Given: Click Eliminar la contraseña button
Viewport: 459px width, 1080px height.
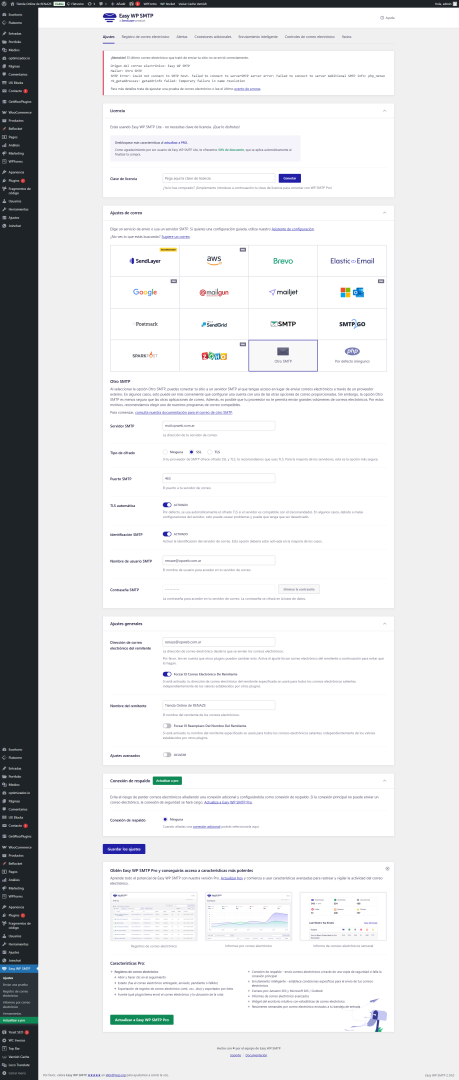Looking at the screenshot, I should (x=299, y=589).
